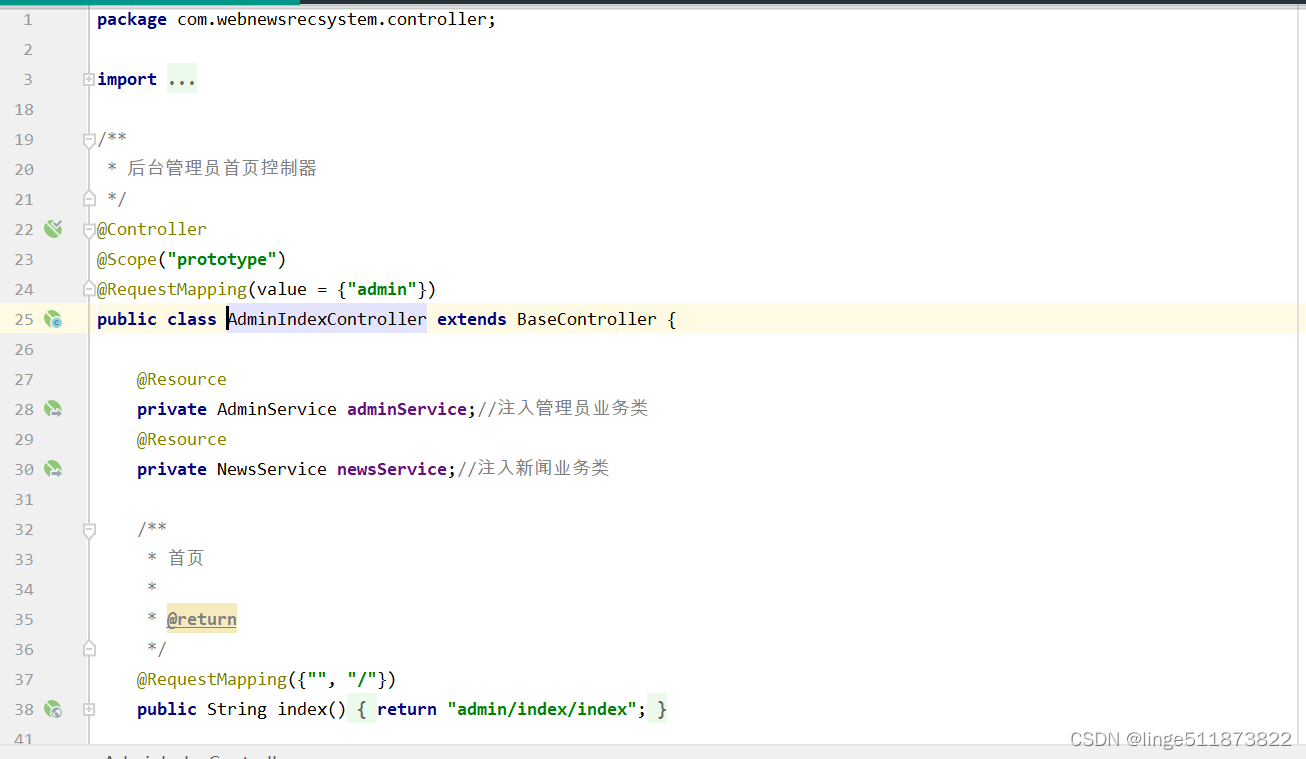1306x759 pixels.
Task: Click the autowired dependency icon on line 30
Action: point(53,469)
